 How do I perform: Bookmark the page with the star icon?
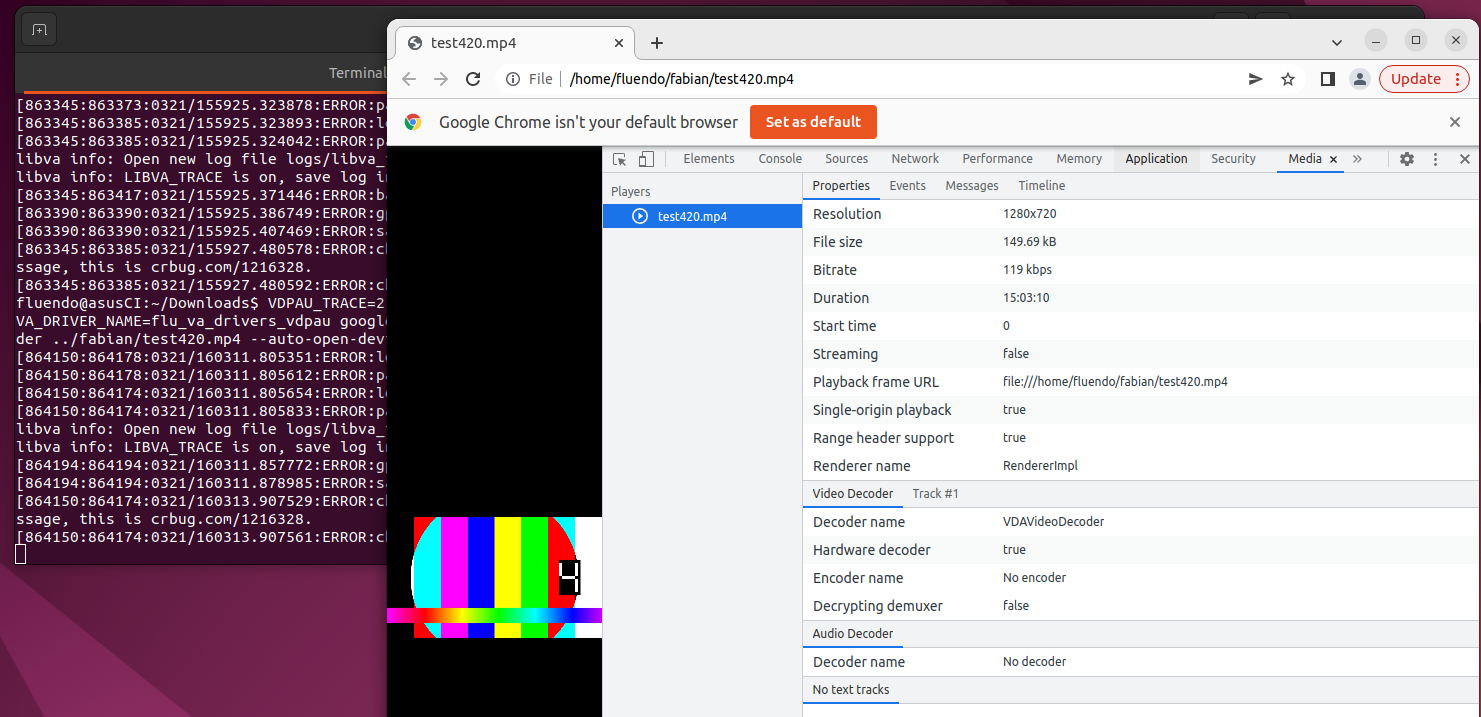(1288, 78)
